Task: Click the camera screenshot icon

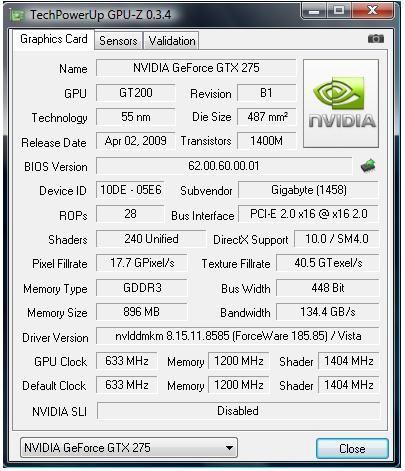Action: pyautogui.click(x=376, y=39)
